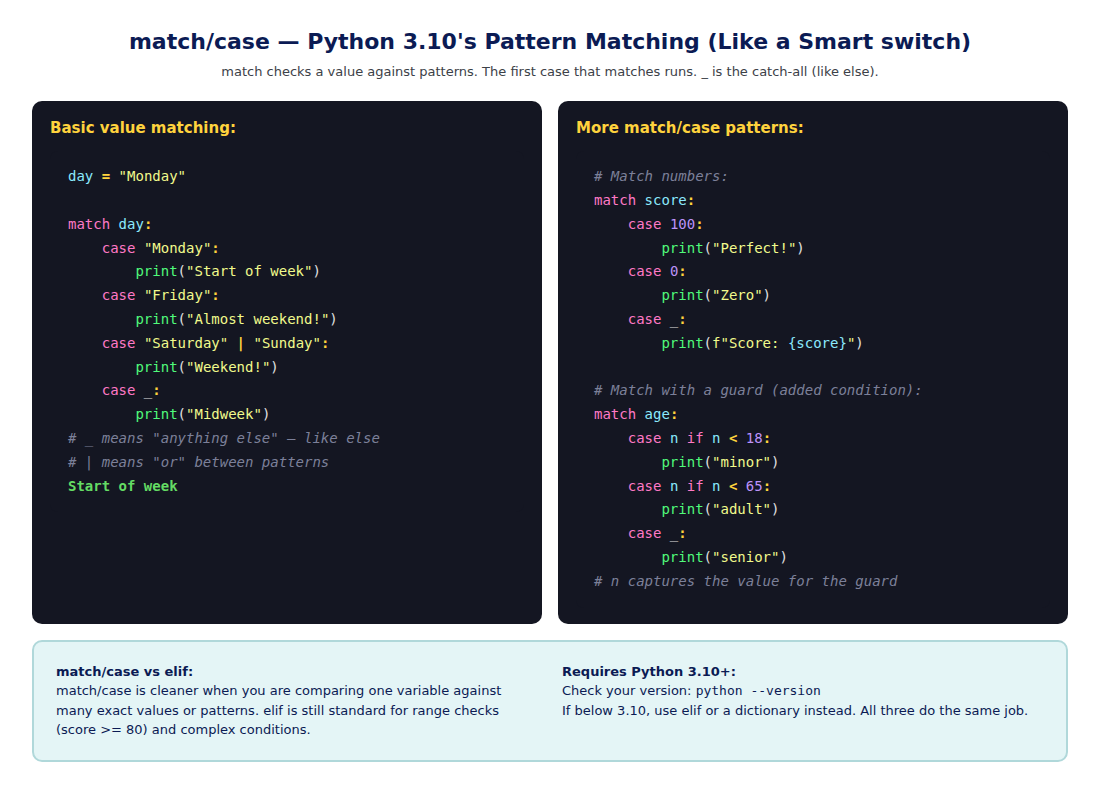The image size is (1100, 794).
Task: Click print("Weekend!") line
Action: coord(207,367)
